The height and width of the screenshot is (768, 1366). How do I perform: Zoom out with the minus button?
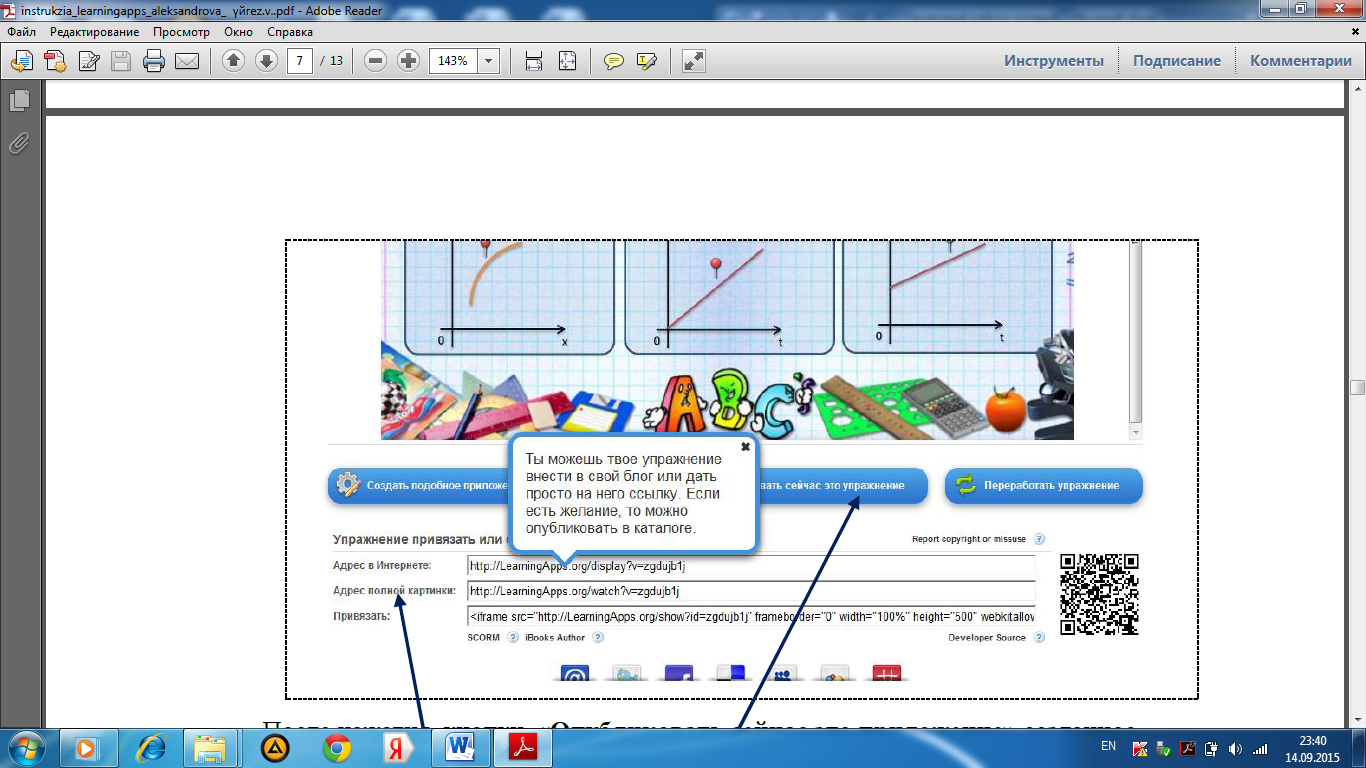(376, 61)
